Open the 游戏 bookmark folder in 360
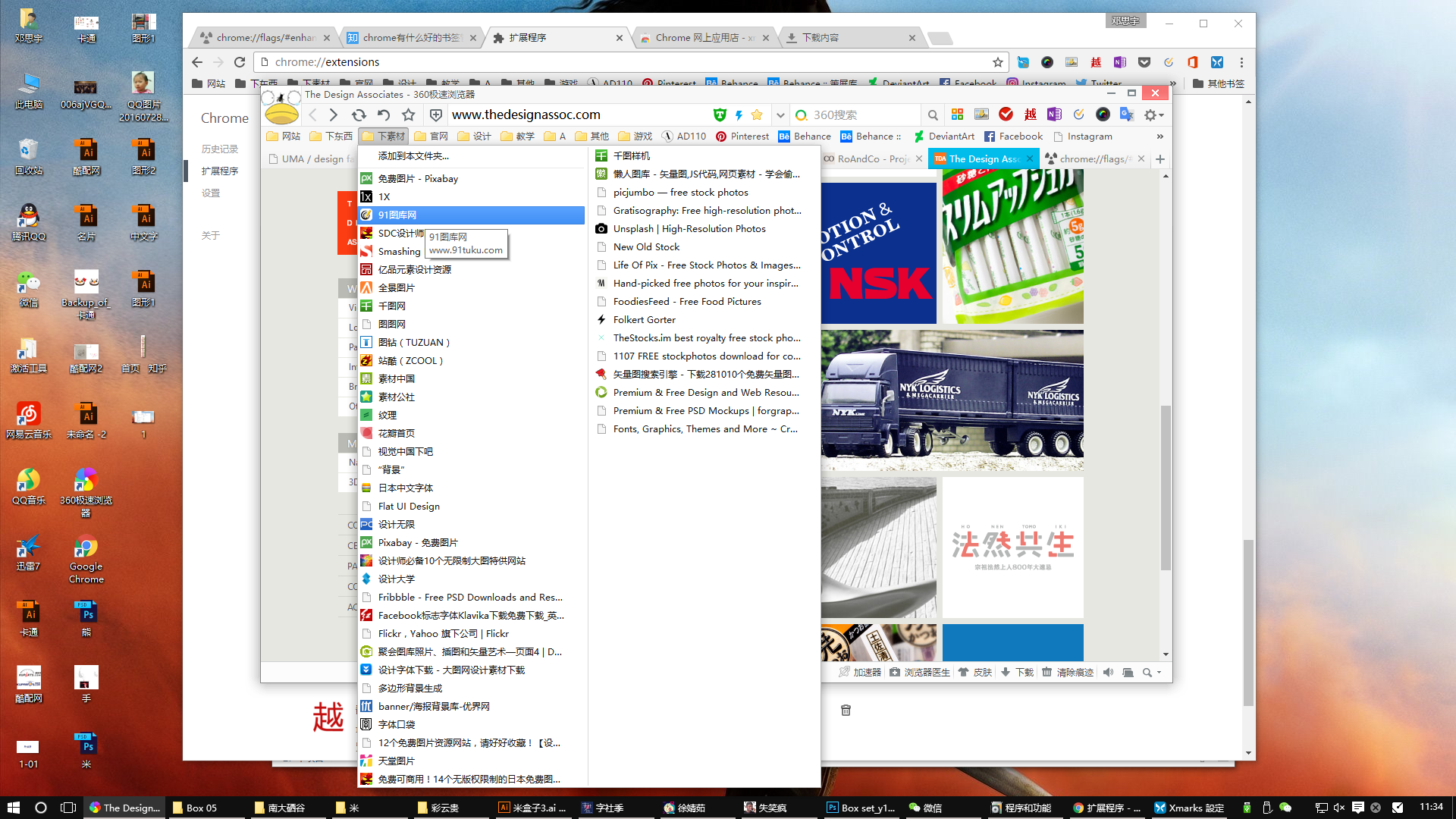This screenshot has width=1456, height=819. coord(635,136)
